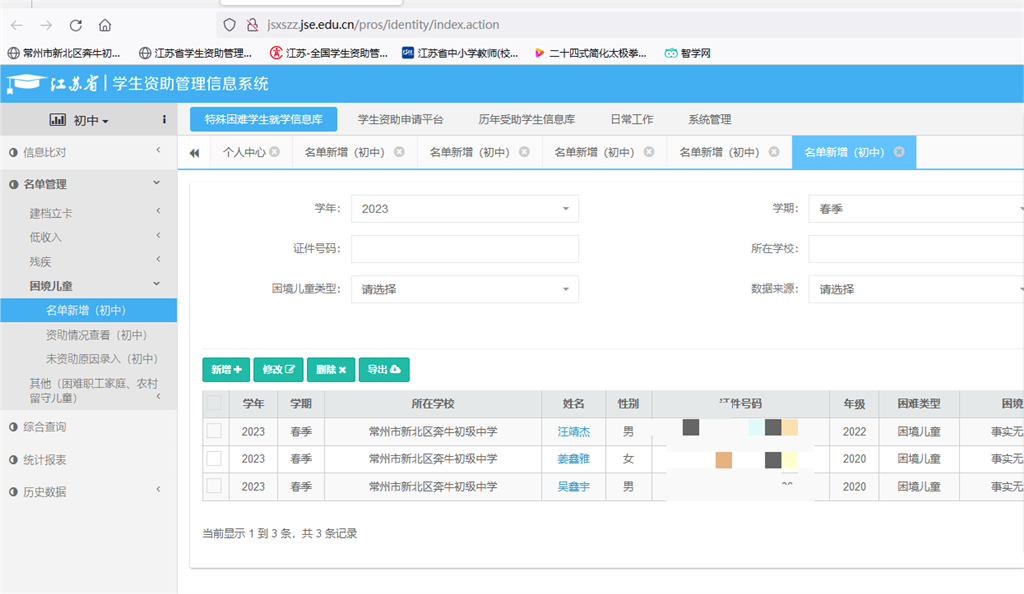Open the 二十四式简化太极拳... bookmark
Viewport: 1024px width, 594px height.
590,54
